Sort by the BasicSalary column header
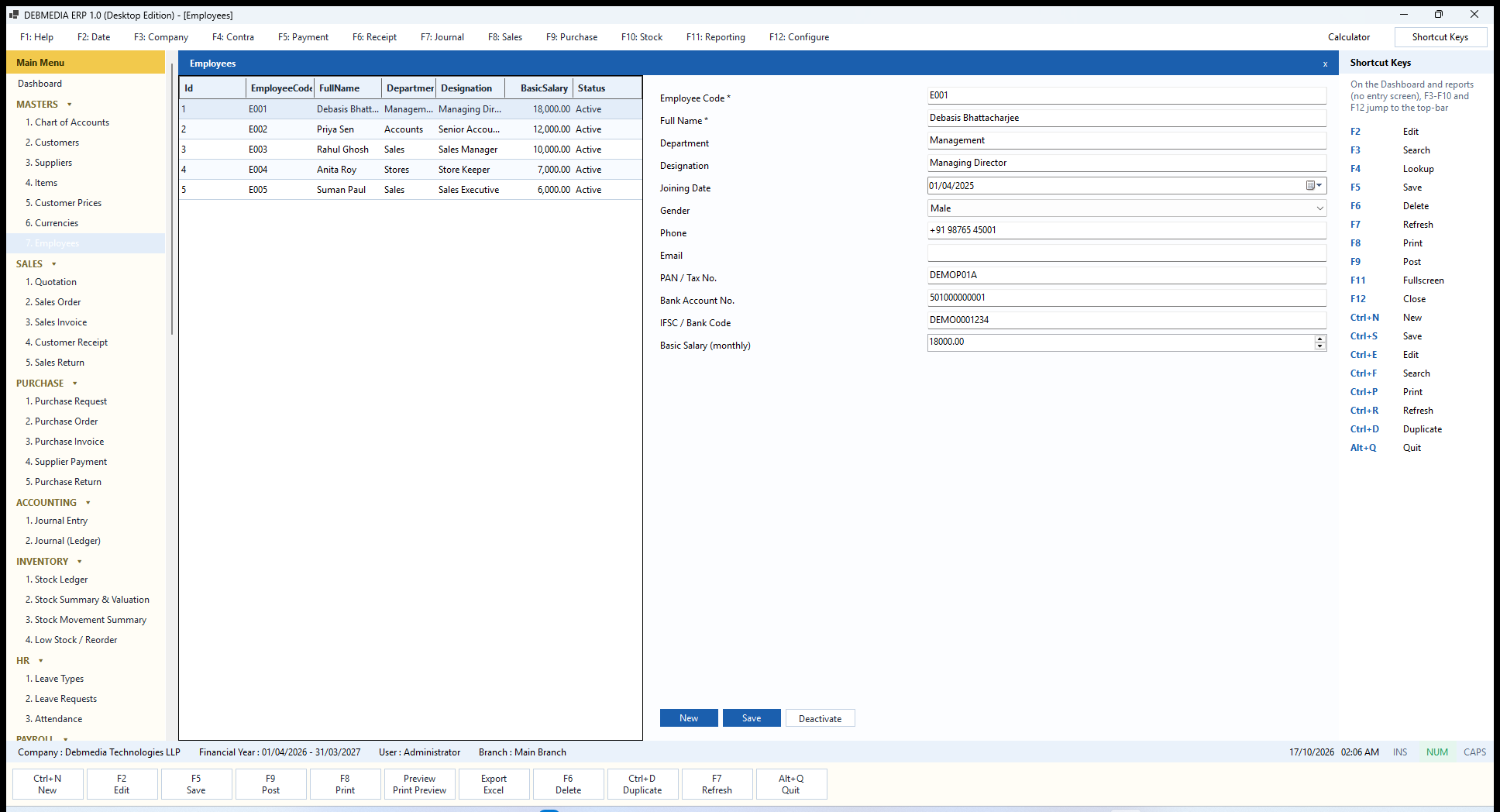The height and width of the screenshot is (812, 1500). click(x=538, y=88)
